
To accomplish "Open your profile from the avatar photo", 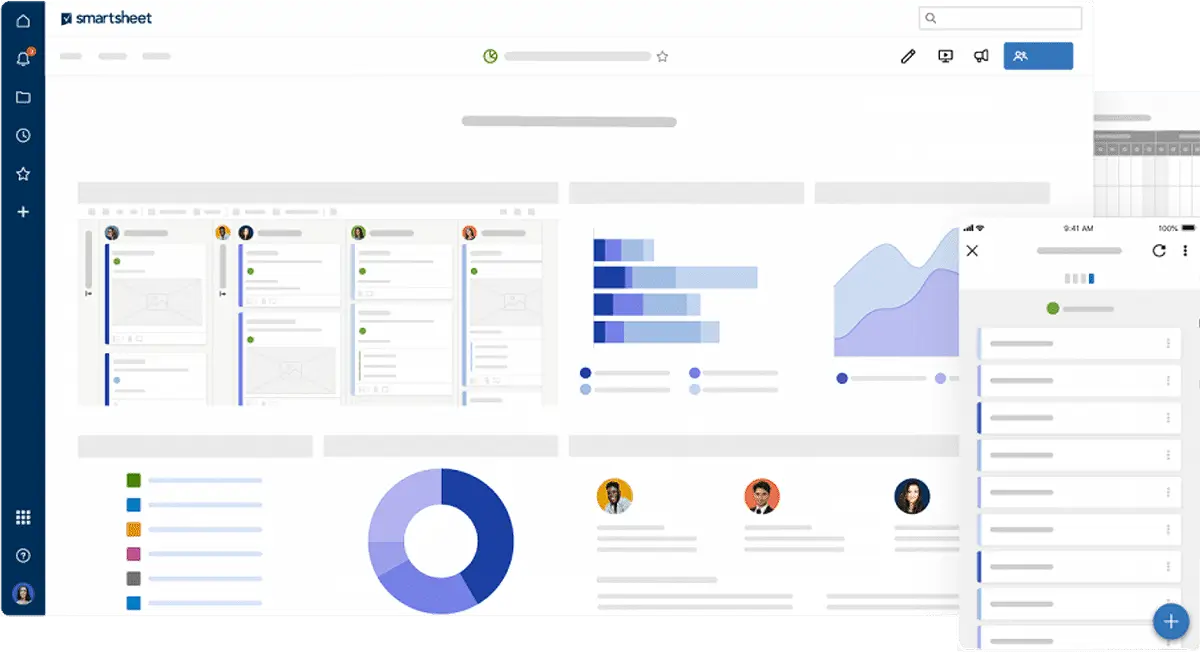I will click(22, 592).
